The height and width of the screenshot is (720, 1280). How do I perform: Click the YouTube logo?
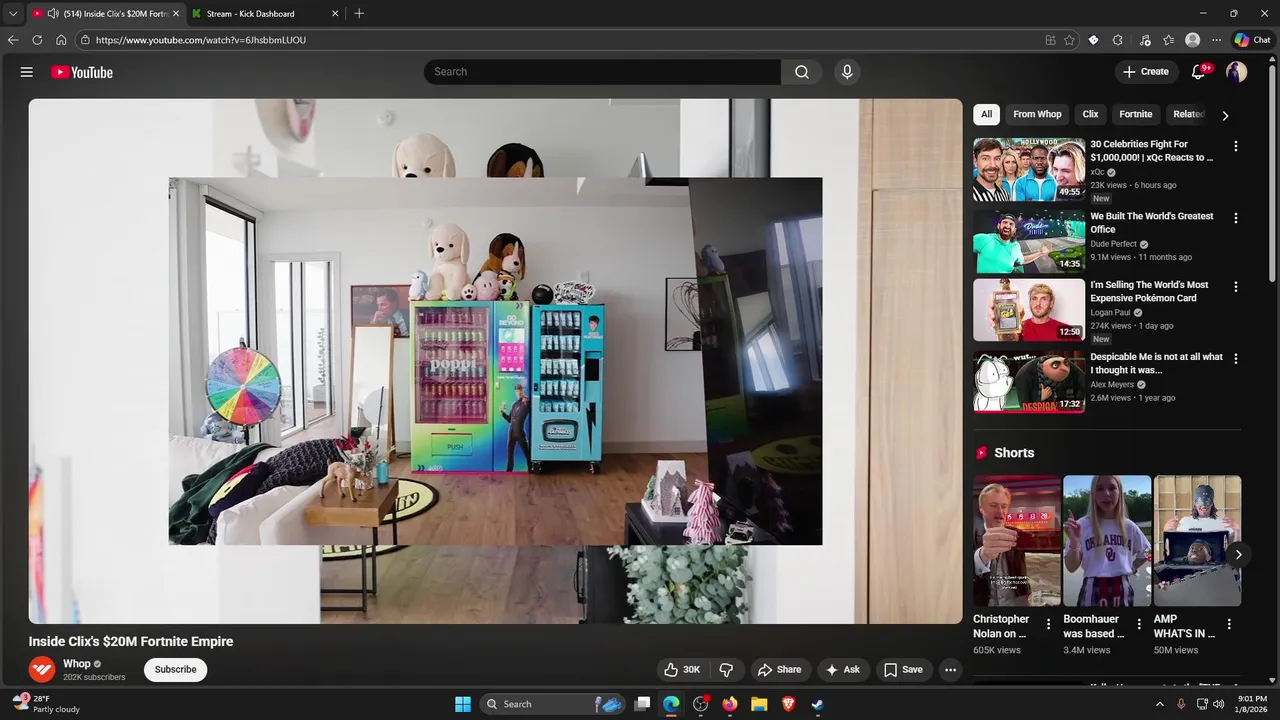[82, 72]
